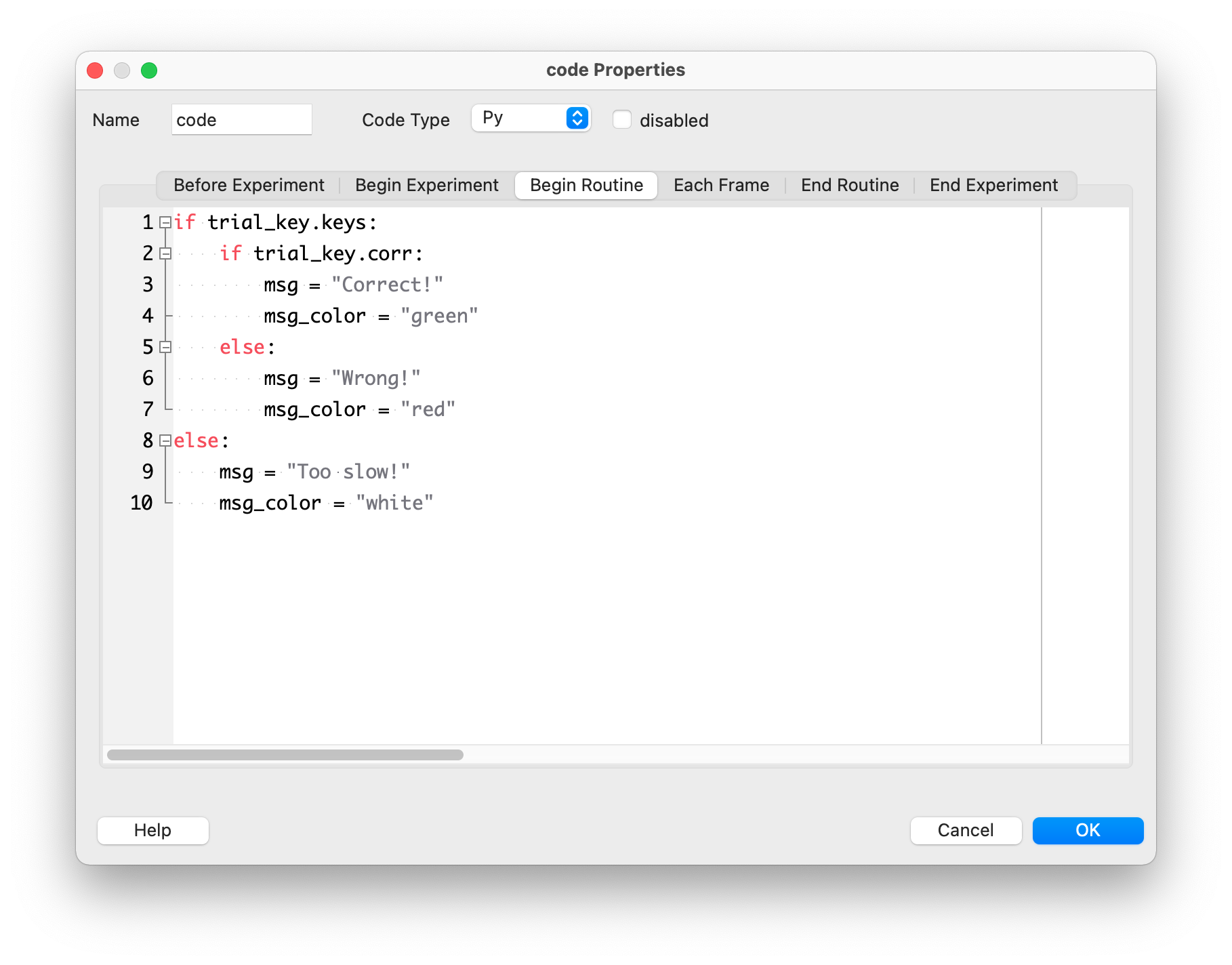1232x965 pixels.
Task: Show the End Experiment tab
Action: click(993, 186)
